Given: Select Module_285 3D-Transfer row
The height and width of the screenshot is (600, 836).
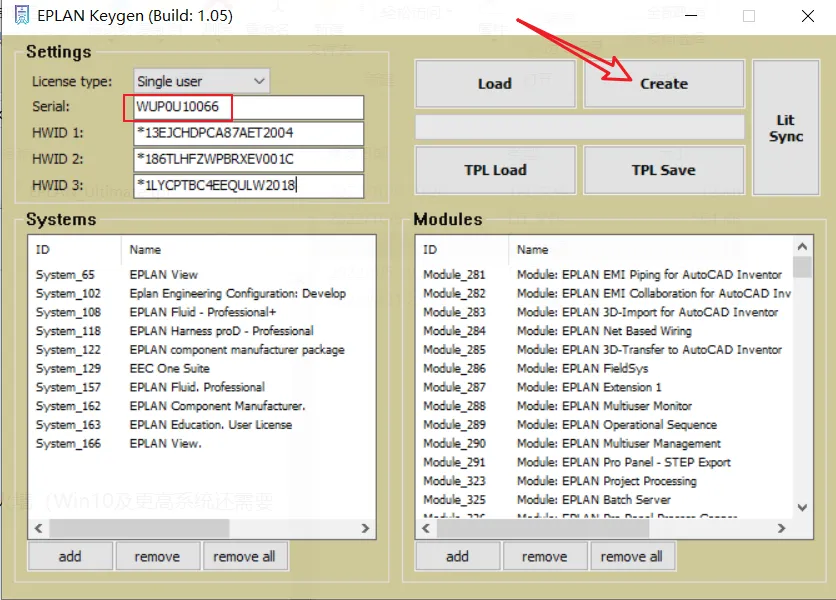Looking at the screenshot, I should tap(605, 350).
